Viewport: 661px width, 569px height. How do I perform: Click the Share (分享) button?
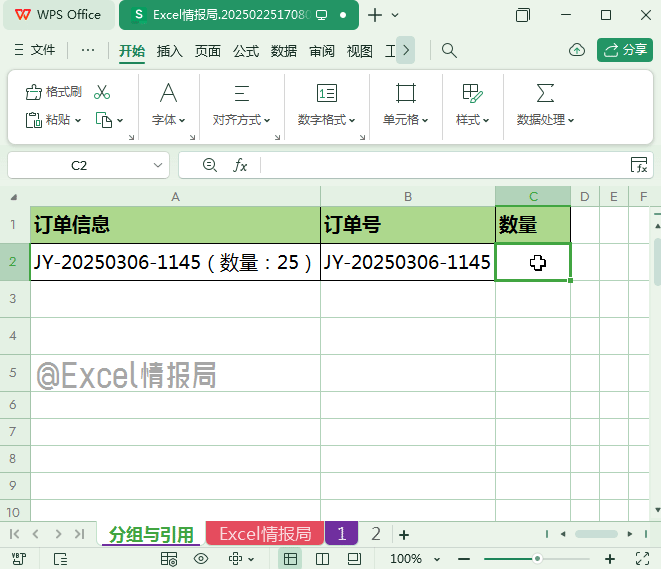pyautogui.click(x=625, y=50)
